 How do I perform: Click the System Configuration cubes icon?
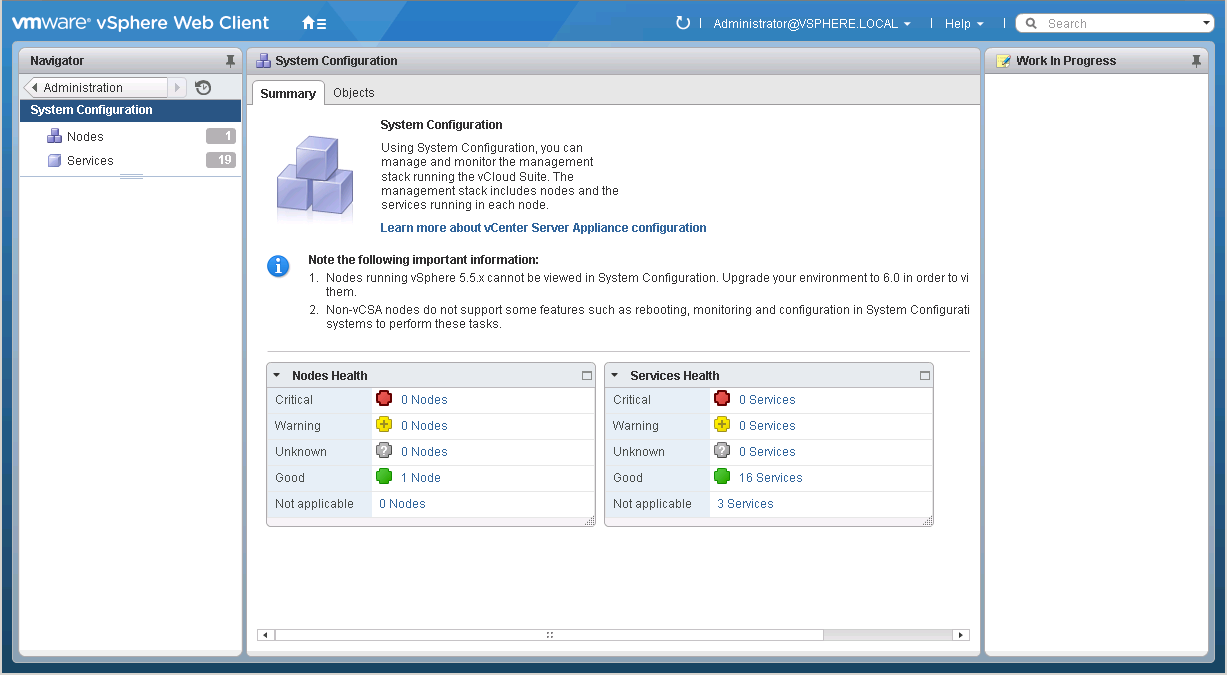[x=313, y=176]
